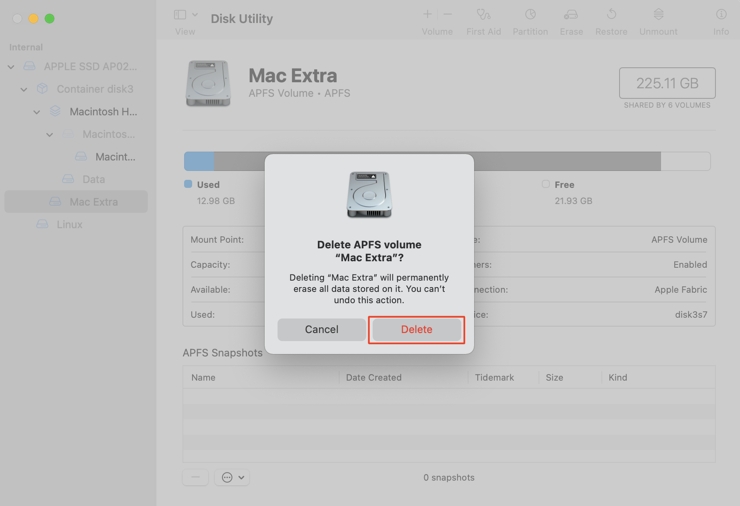Select Container disk3 cube icon
This screenshot has width=740, height=506.
pyautogui.click(x=42, y=89)
